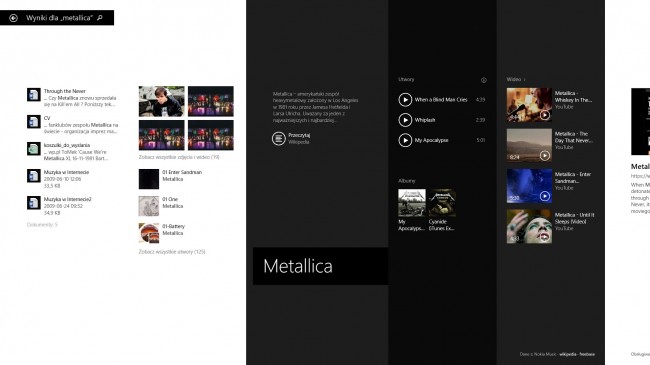Open 'Muzyka w Internecie2' document icon
The width and height of the screenshot is (650, 365).
point(34,203)
